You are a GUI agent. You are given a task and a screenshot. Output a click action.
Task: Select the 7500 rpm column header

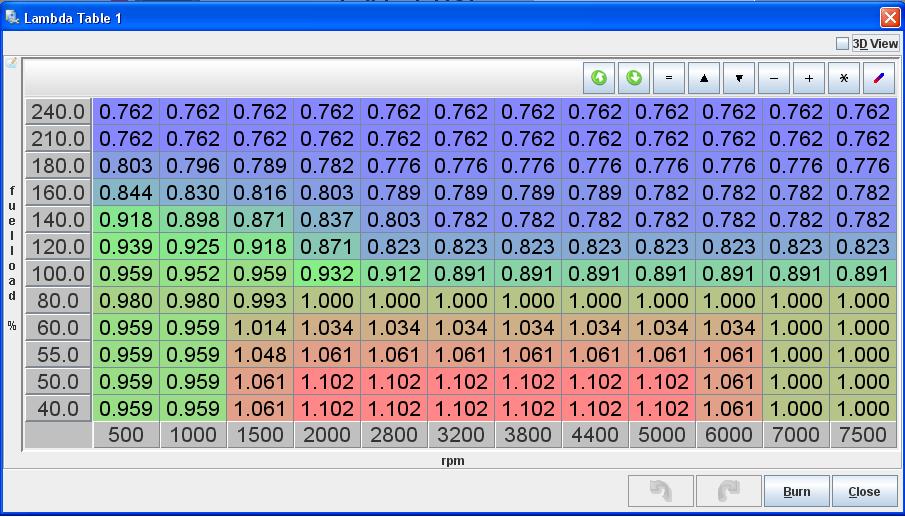pos(863,435)
